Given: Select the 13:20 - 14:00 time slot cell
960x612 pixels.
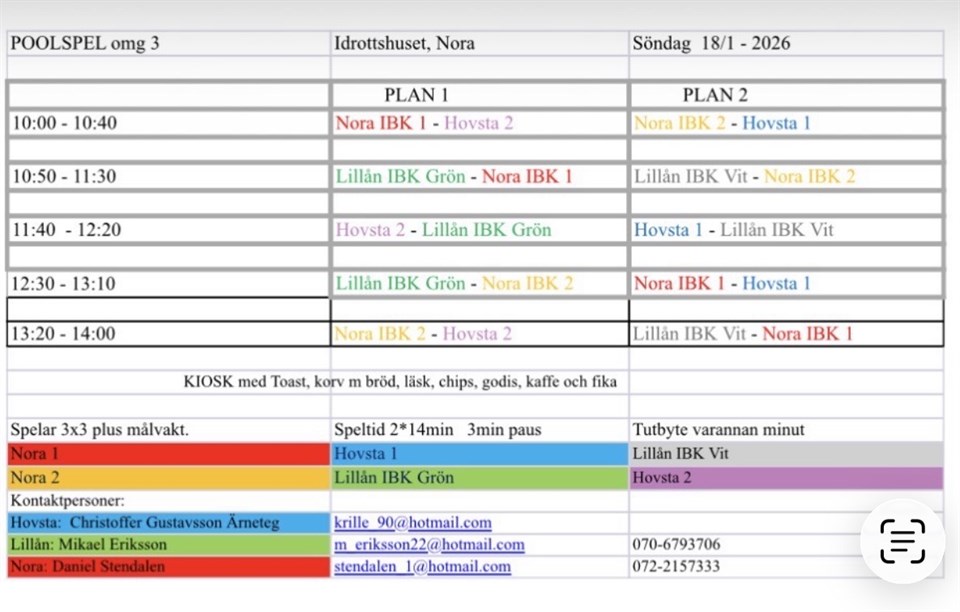Looking at the screenshot, I should tap(65, 334).
